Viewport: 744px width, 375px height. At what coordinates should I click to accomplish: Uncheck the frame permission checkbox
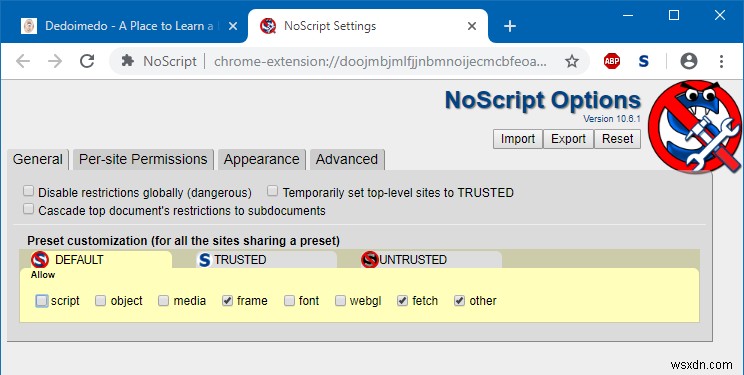point(227,300)
